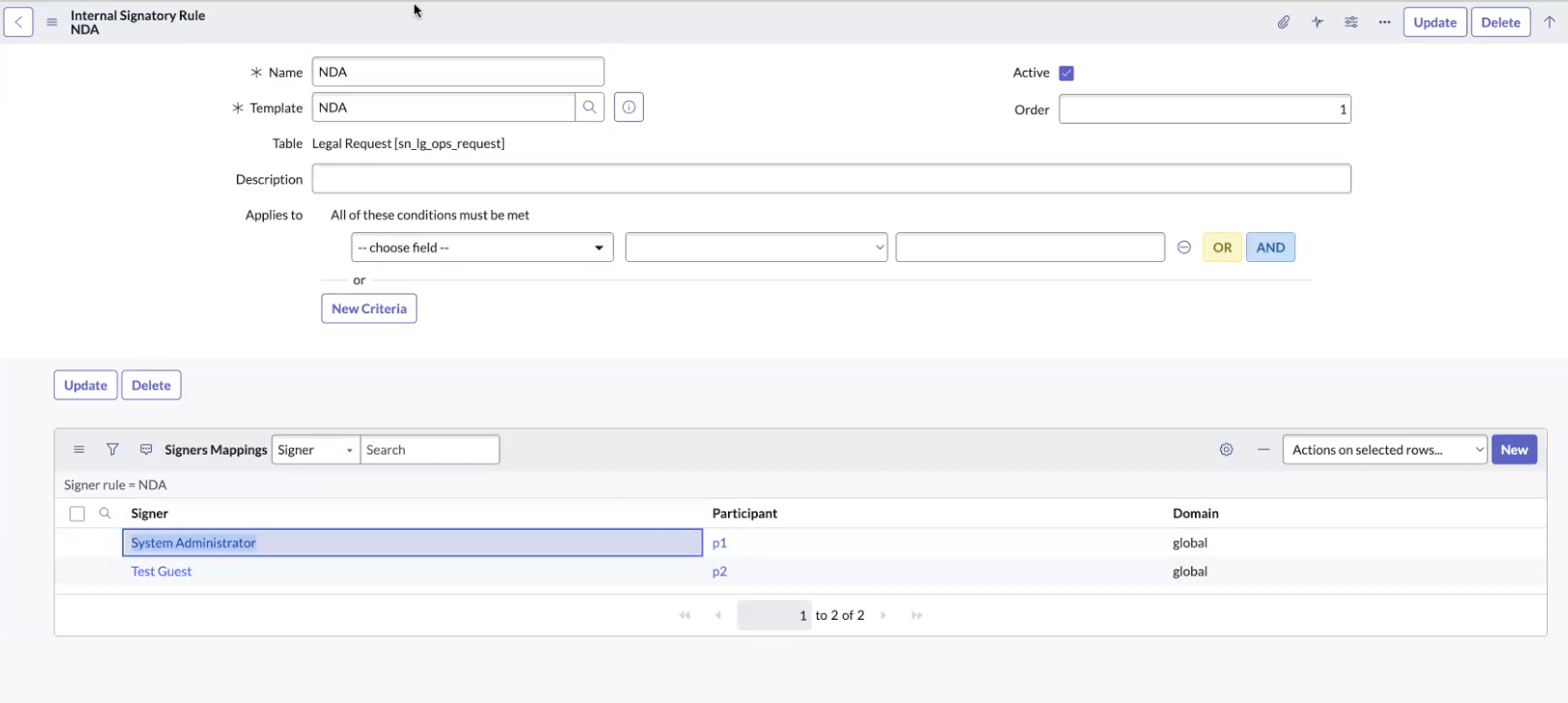The height and width of the screenshot is (703, 1568).
Task: Personalize list gear icon
Action: [x=1227, y=450]
